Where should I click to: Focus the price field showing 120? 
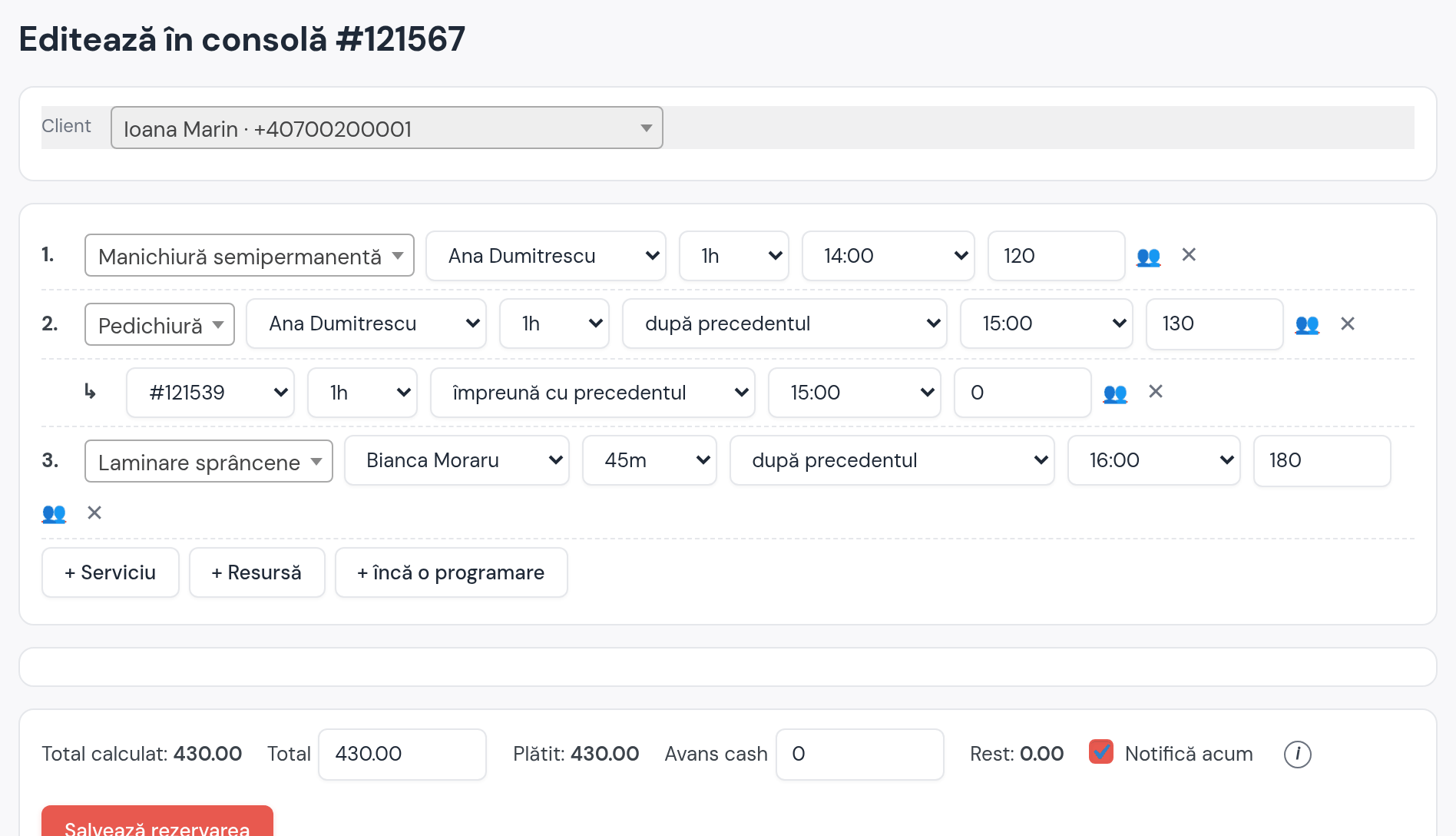(x=1057, y=256)
